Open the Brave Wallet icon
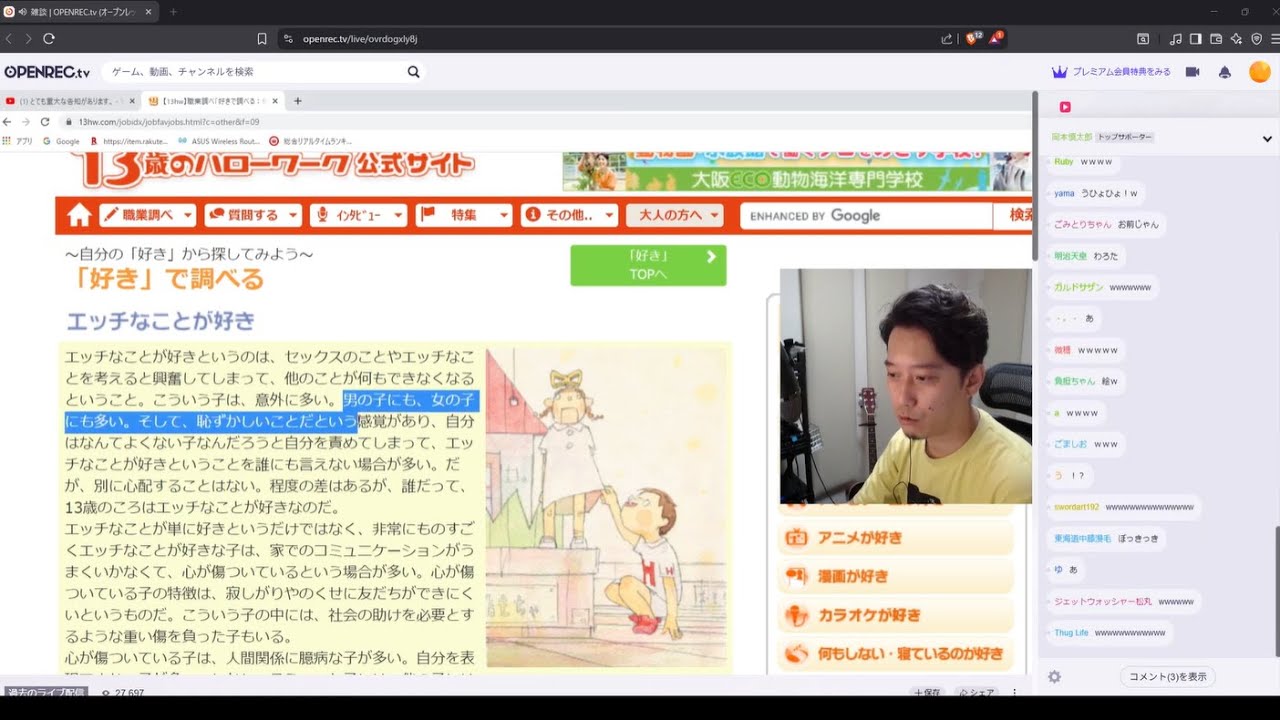 (x=1216, y=39)
